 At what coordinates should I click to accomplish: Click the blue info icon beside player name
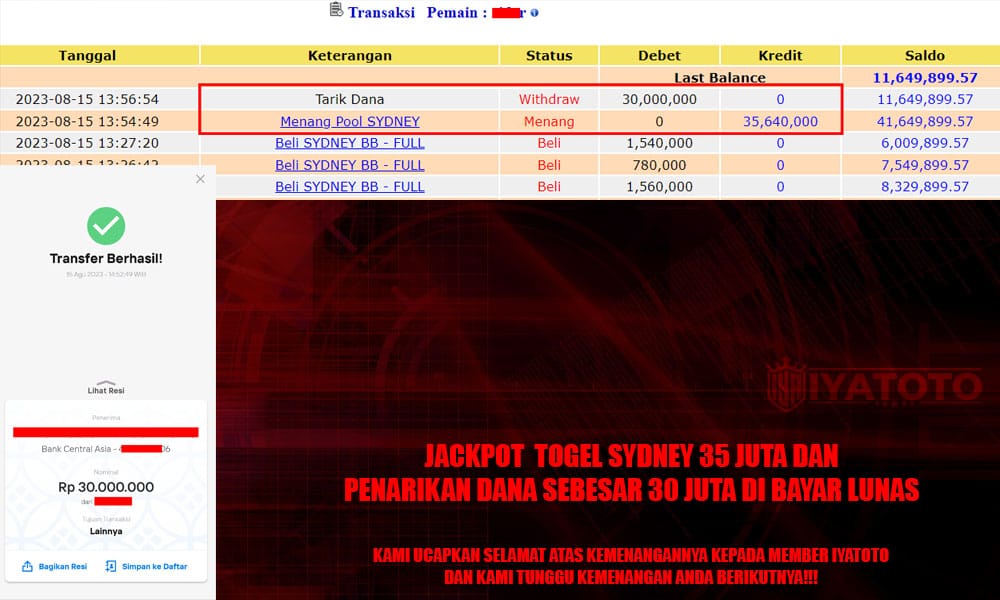[x=534, y=13]
